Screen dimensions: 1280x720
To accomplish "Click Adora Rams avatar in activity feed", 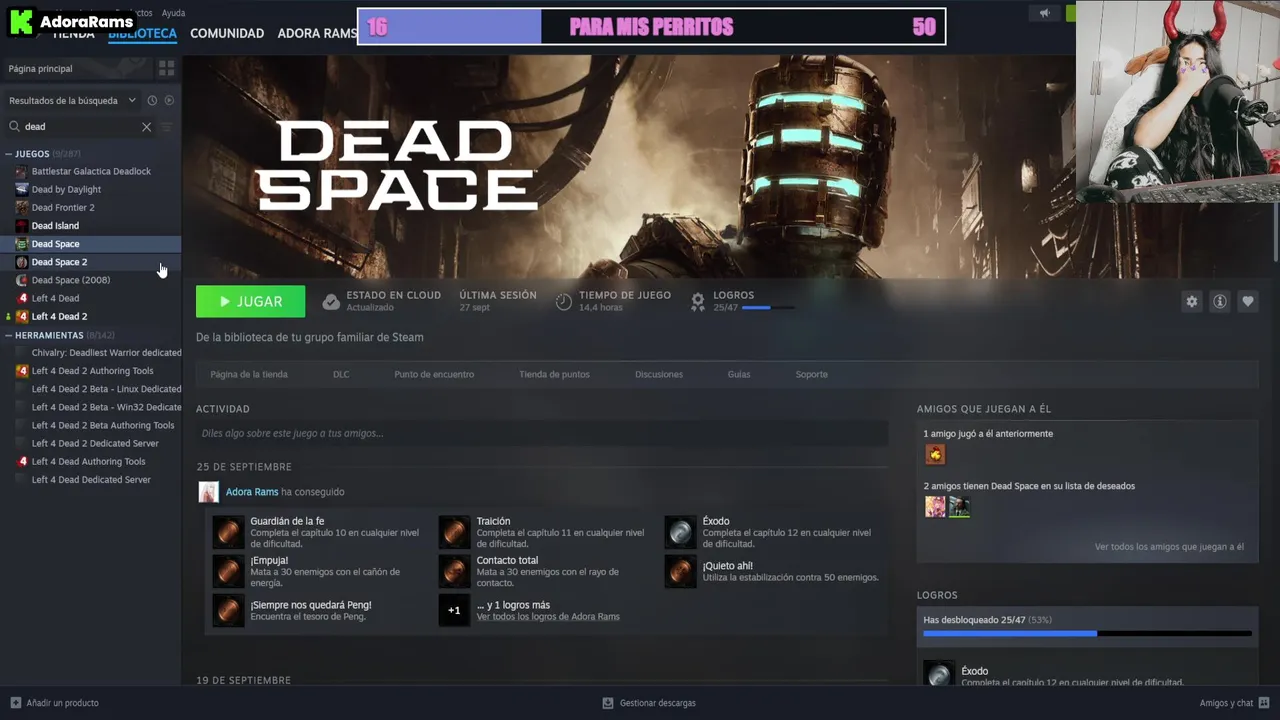I will 208,492.
